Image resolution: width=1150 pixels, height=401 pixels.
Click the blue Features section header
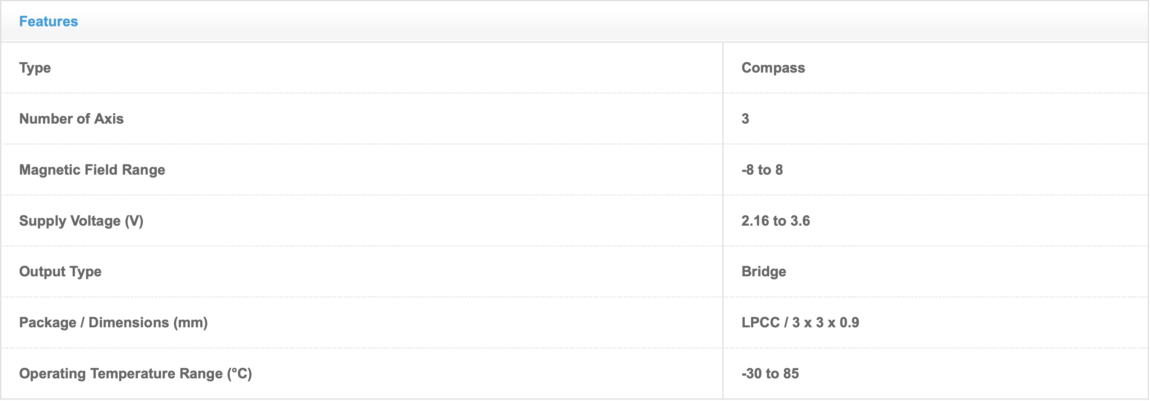tap(48, 21)
